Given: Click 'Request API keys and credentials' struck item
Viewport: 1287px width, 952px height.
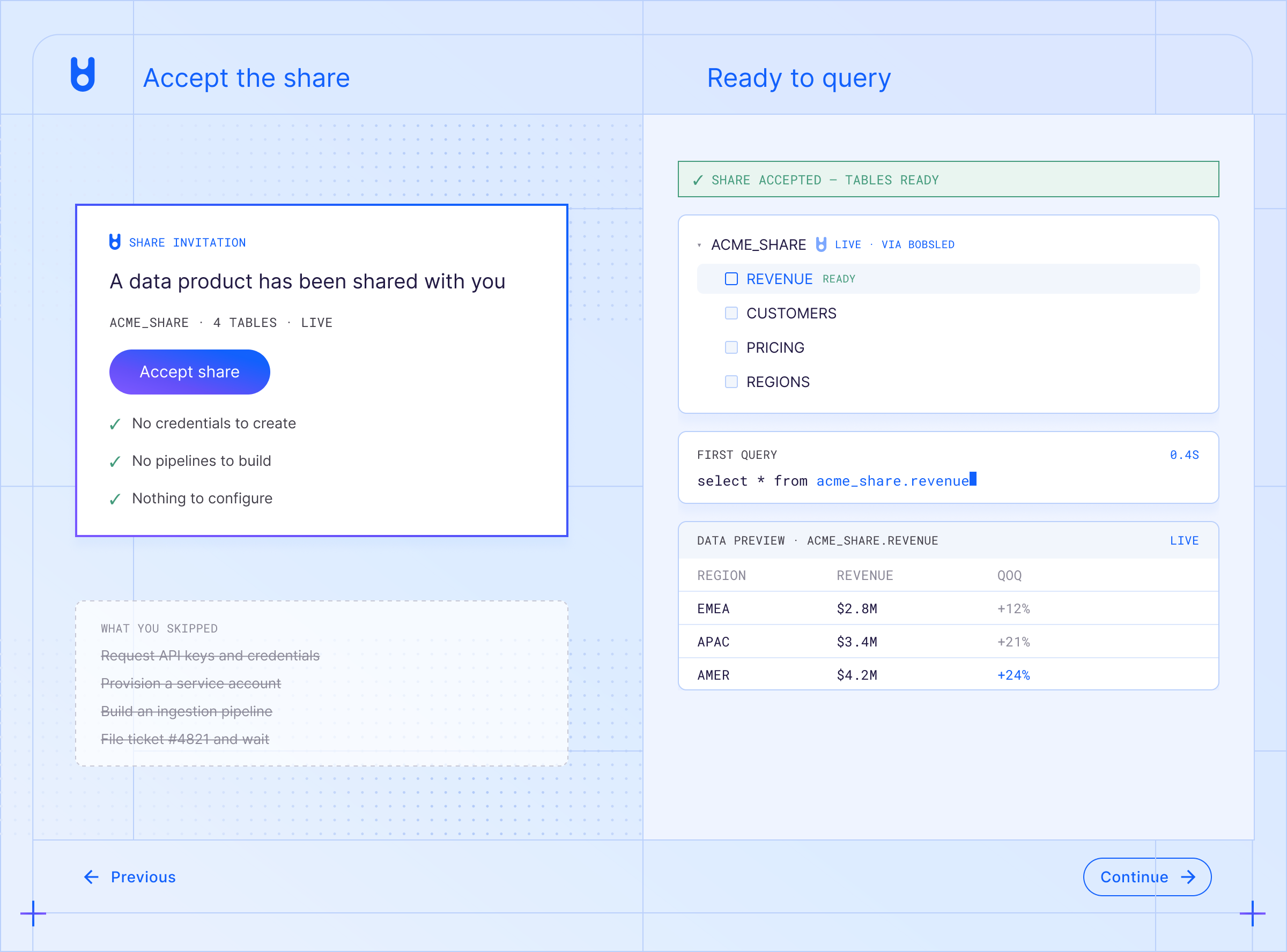Looking at the screenshot, I should (210, 656).
